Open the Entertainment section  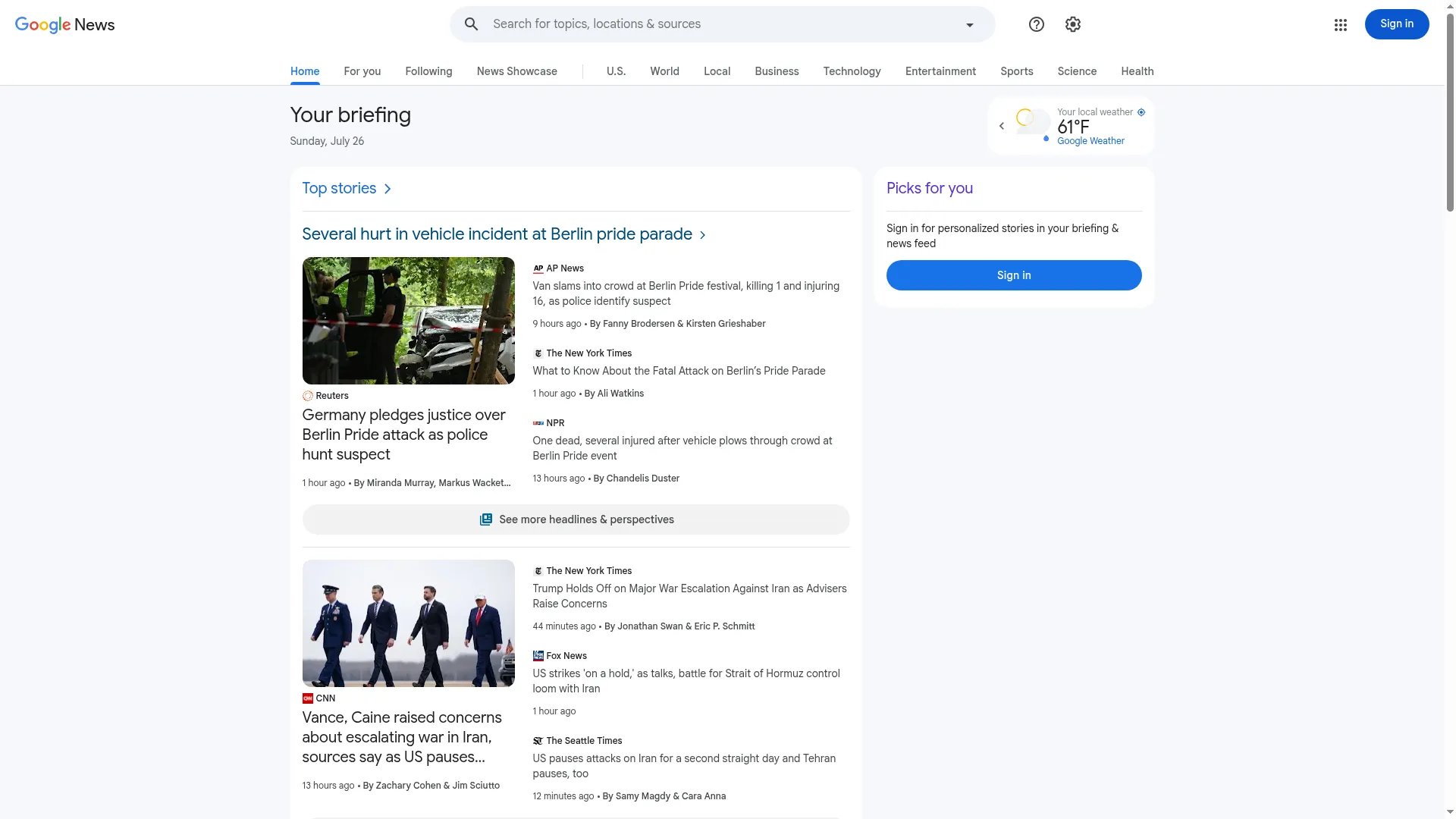(x=940, y=71)
